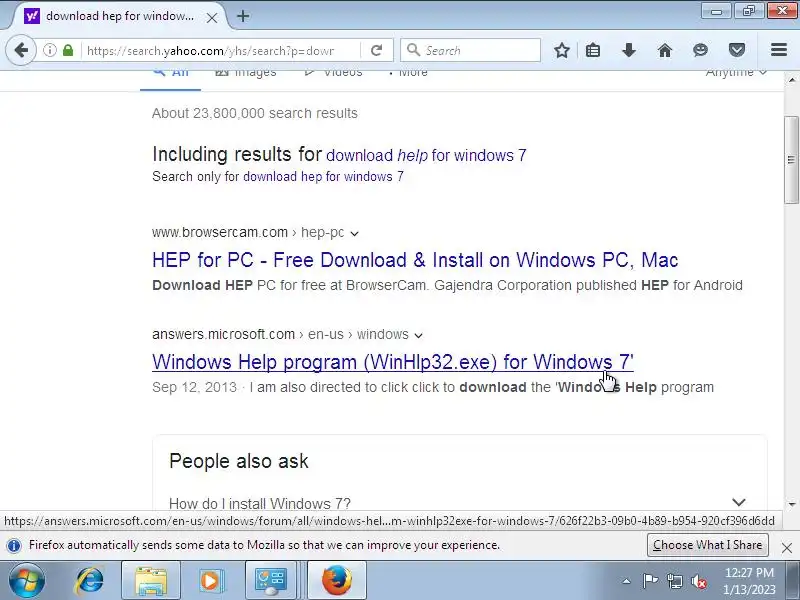
Task: Open 'Windows Help program (WinHlp32.exe)' result
Action: click(x=393, y=362)
